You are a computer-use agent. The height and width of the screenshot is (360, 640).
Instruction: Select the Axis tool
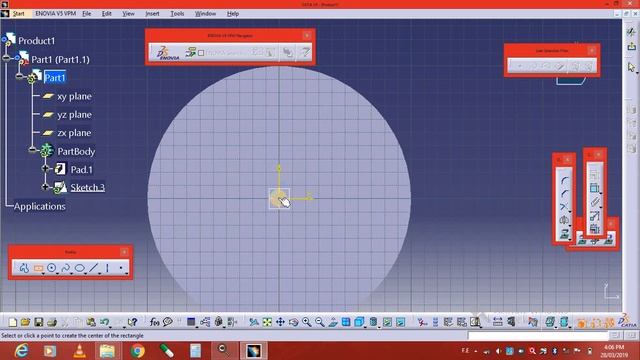(x=107, y=268)
